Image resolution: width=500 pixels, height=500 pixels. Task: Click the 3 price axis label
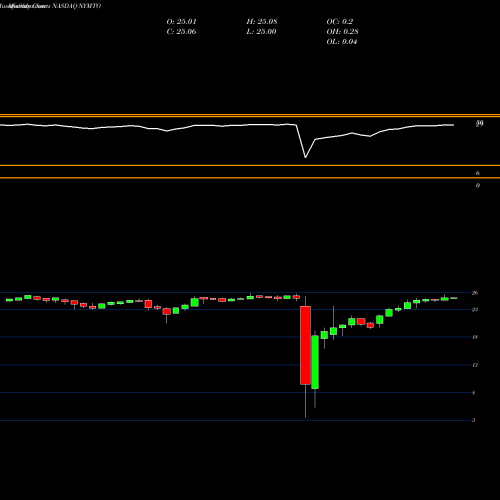click(x=474, y=420)
